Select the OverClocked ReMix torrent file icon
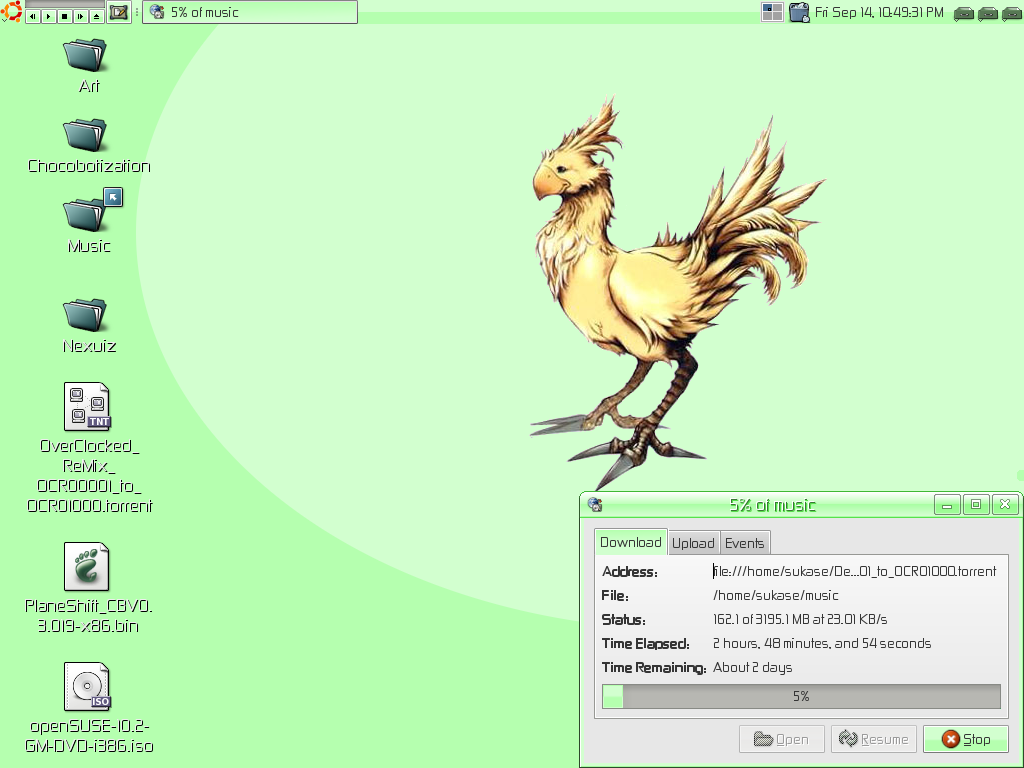 click(x=88, y=406)
